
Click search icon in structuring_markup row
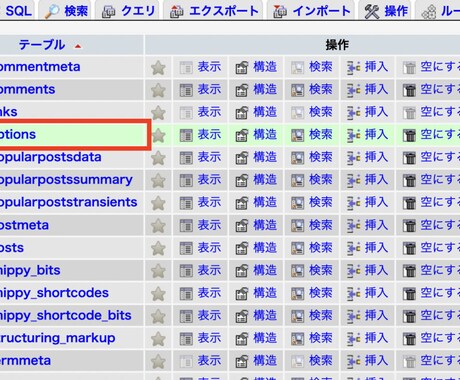tap(297, 339)
